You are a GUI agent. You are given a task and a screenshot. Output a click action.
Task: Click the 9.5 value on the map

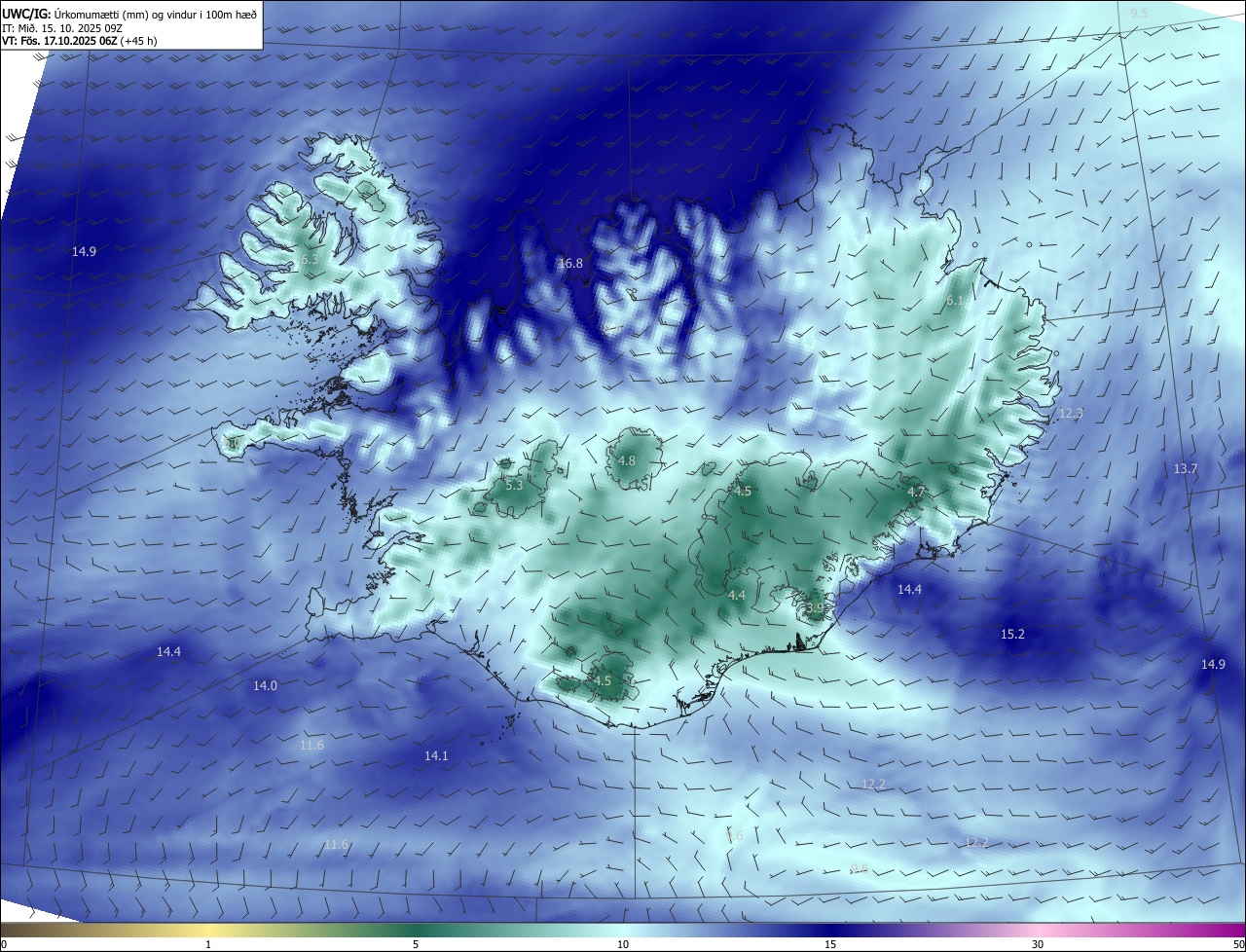click(1139, 14)
